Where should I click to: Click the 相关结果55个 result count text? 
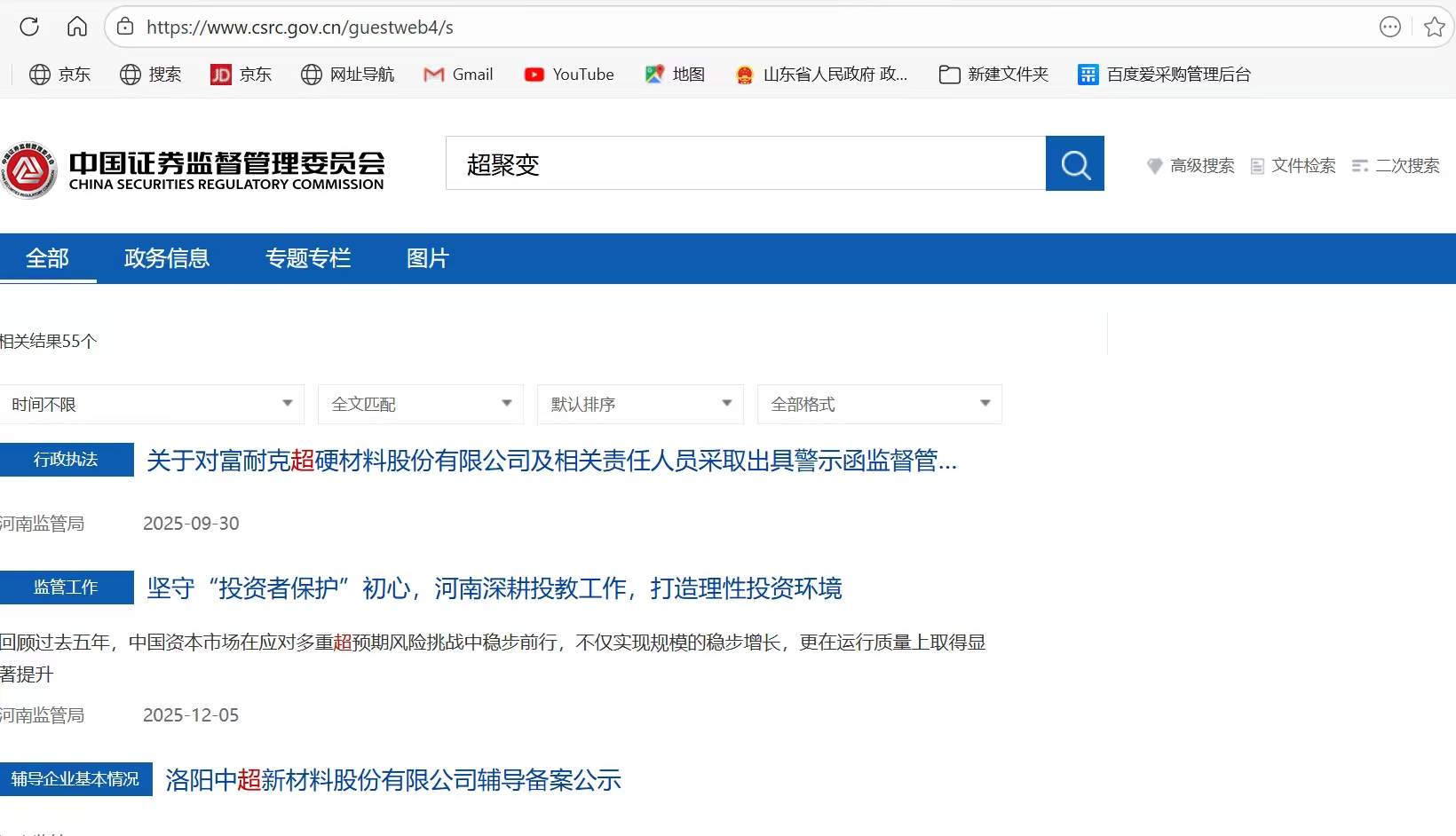pos(49,342)
